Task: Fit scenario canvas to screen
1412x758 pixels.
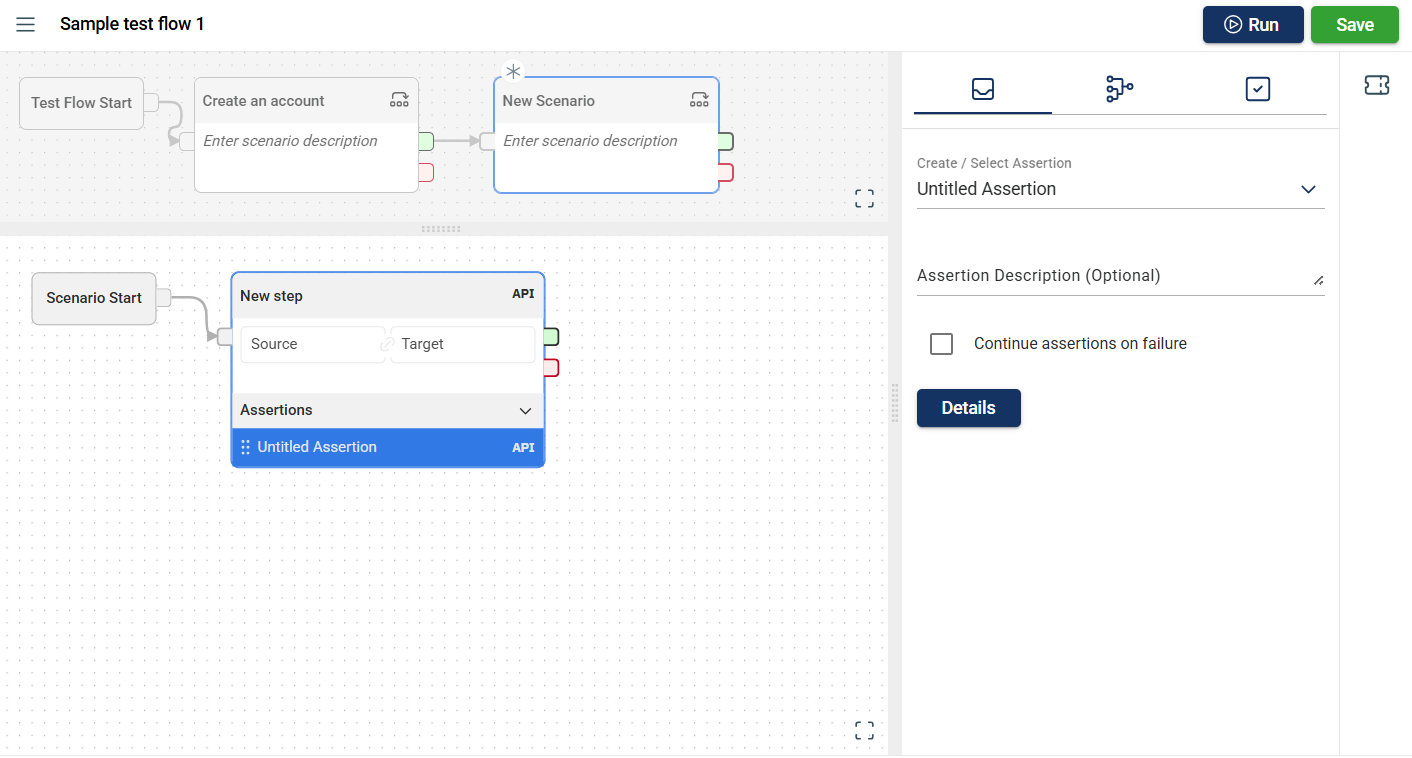Action: click(864, 731)
